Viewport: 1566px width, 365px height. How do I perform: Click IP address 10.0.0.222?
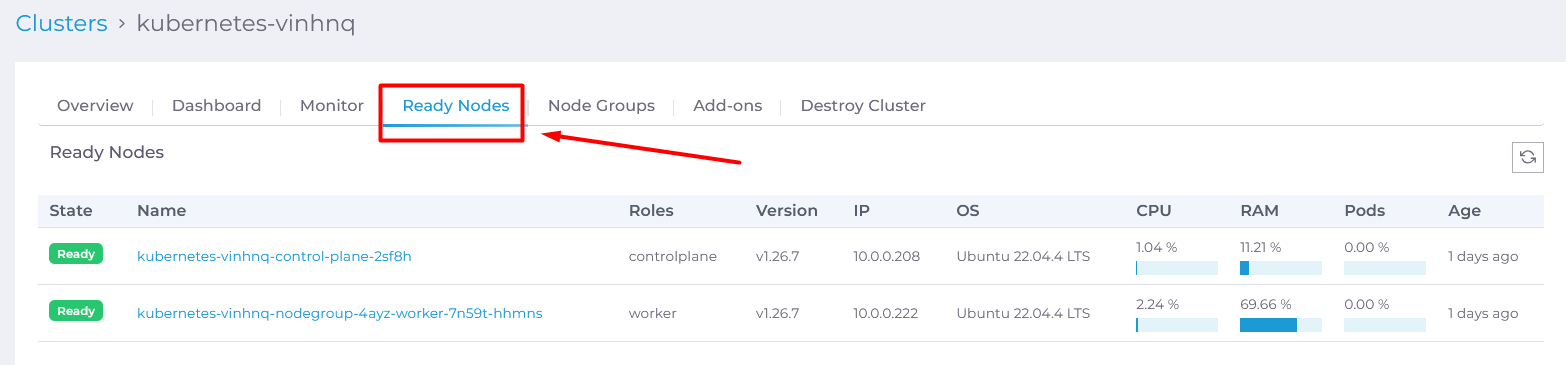point(885,313)
